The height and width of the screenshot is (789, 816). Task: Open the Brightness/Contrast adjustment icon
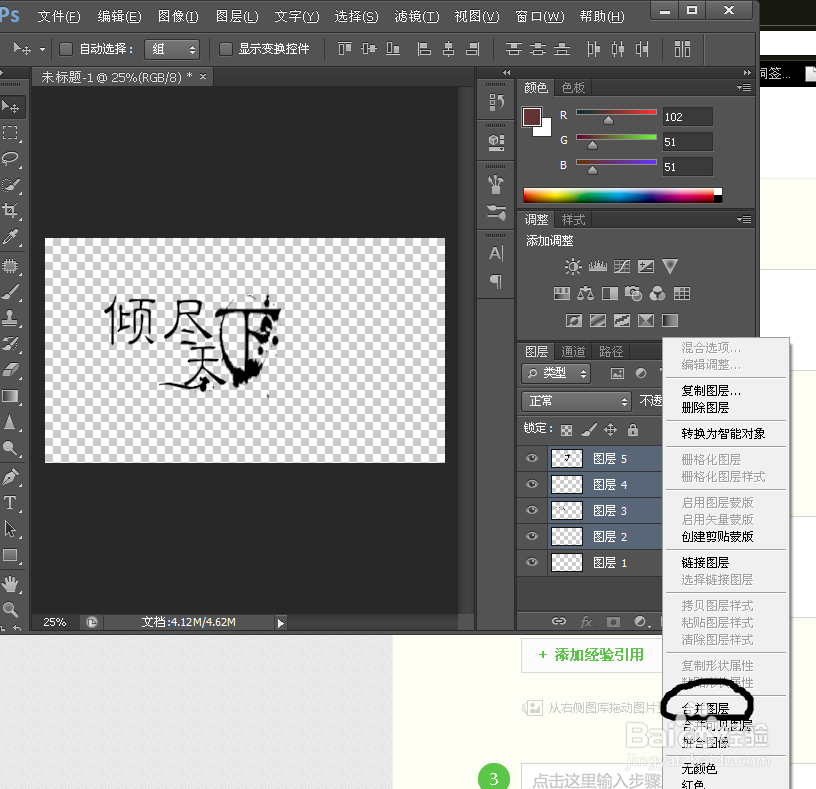(572, 264)
